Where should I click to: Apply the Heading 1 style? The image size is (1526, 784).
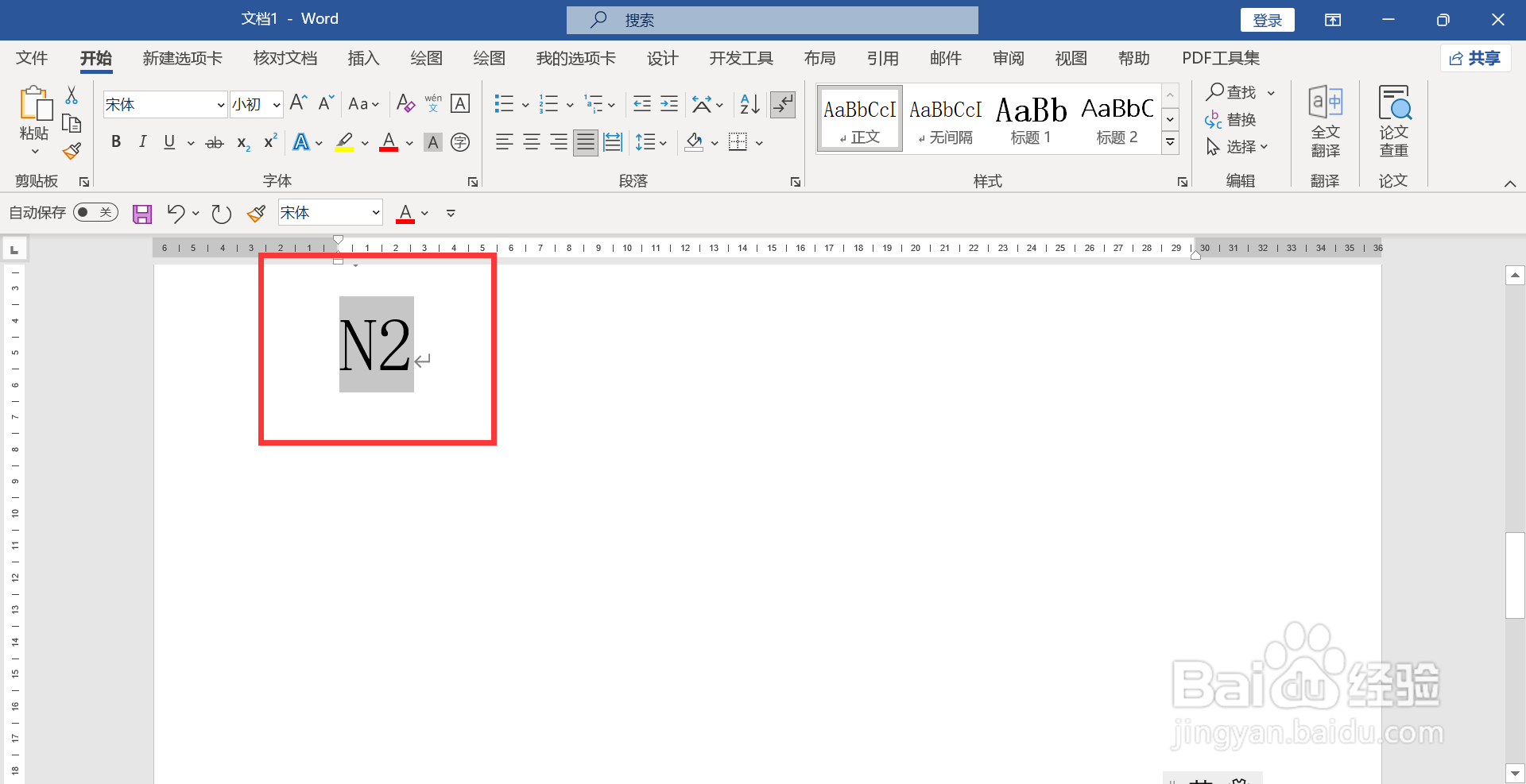click(1031, 119)
